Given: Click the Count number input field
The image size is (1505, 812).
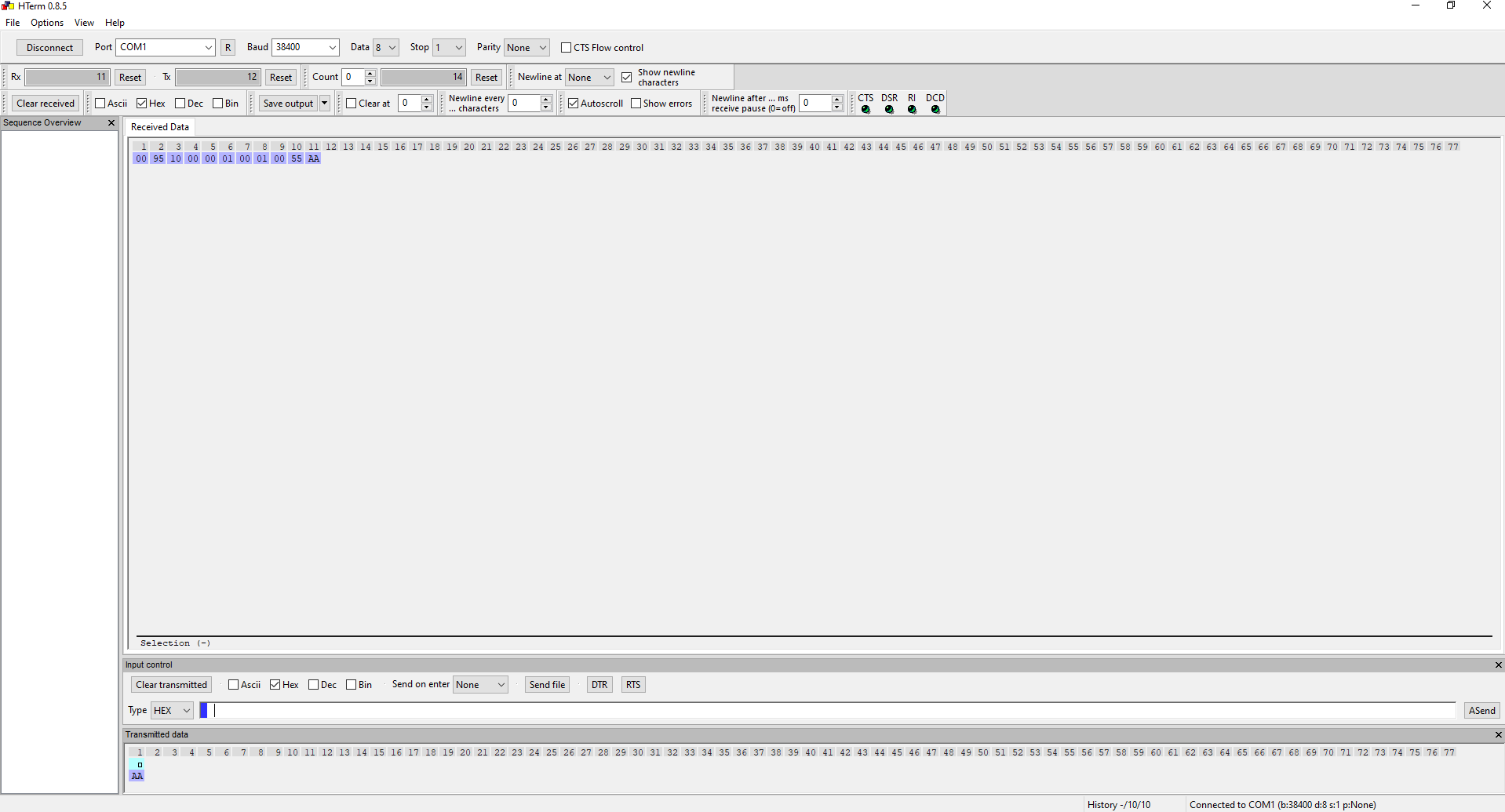Looking at the screenshot, I should pos(354,78).
